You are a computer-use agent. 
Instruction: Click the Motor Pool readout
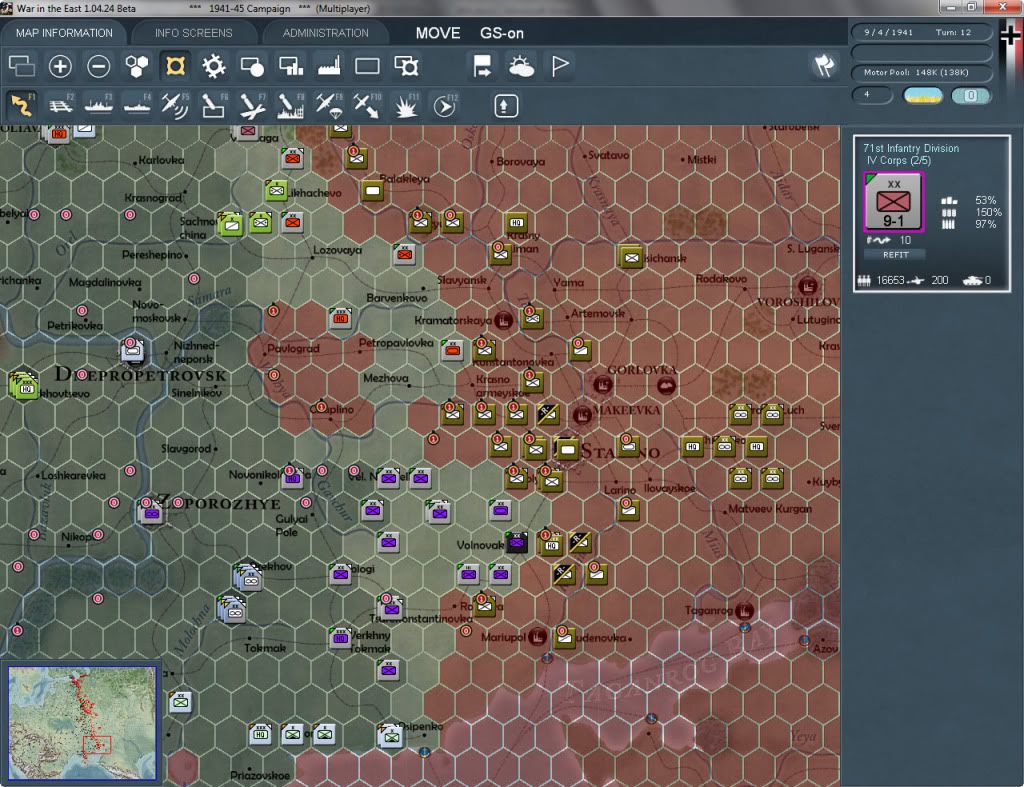pos(921,72)
